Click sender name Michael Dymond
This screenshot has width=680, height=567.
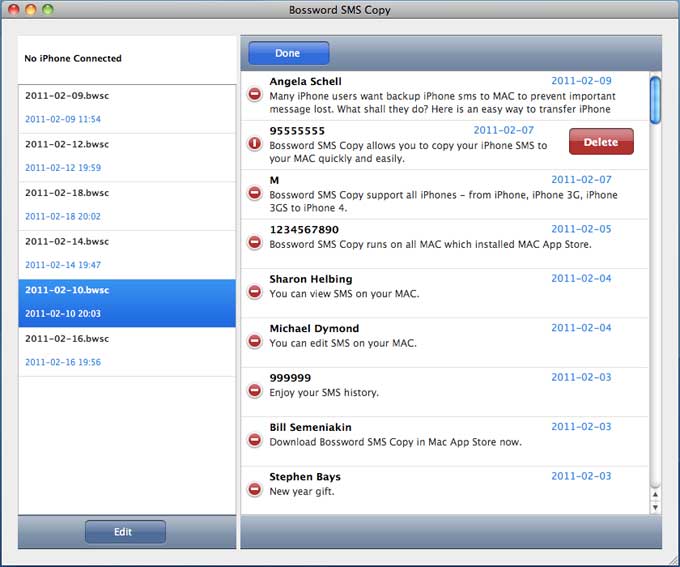click(x=314, y=329)
